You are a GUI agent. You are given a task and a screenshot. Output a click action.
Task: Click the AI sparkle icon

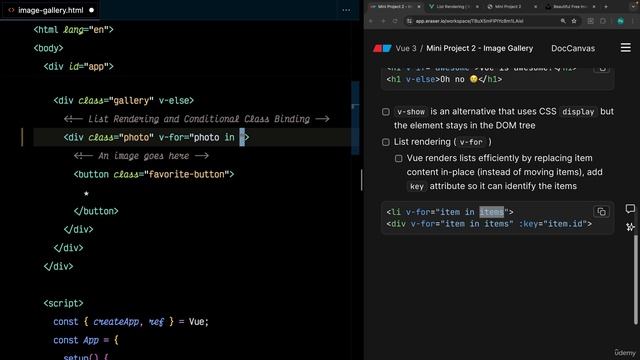tap(630, 227)
